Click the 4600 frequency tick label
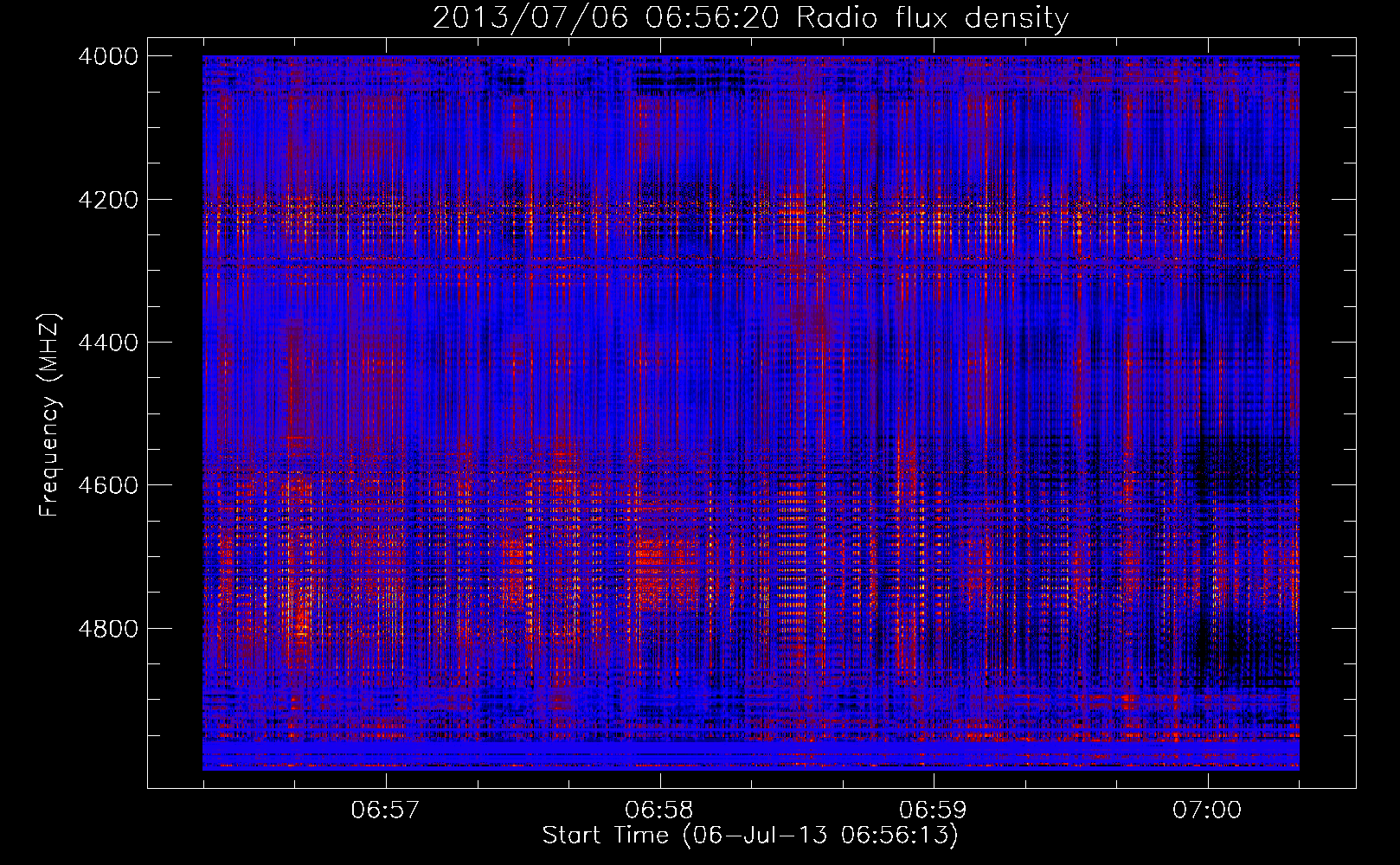The width and height of the screenshot is (1400, 865). click(x=108, y=485)
